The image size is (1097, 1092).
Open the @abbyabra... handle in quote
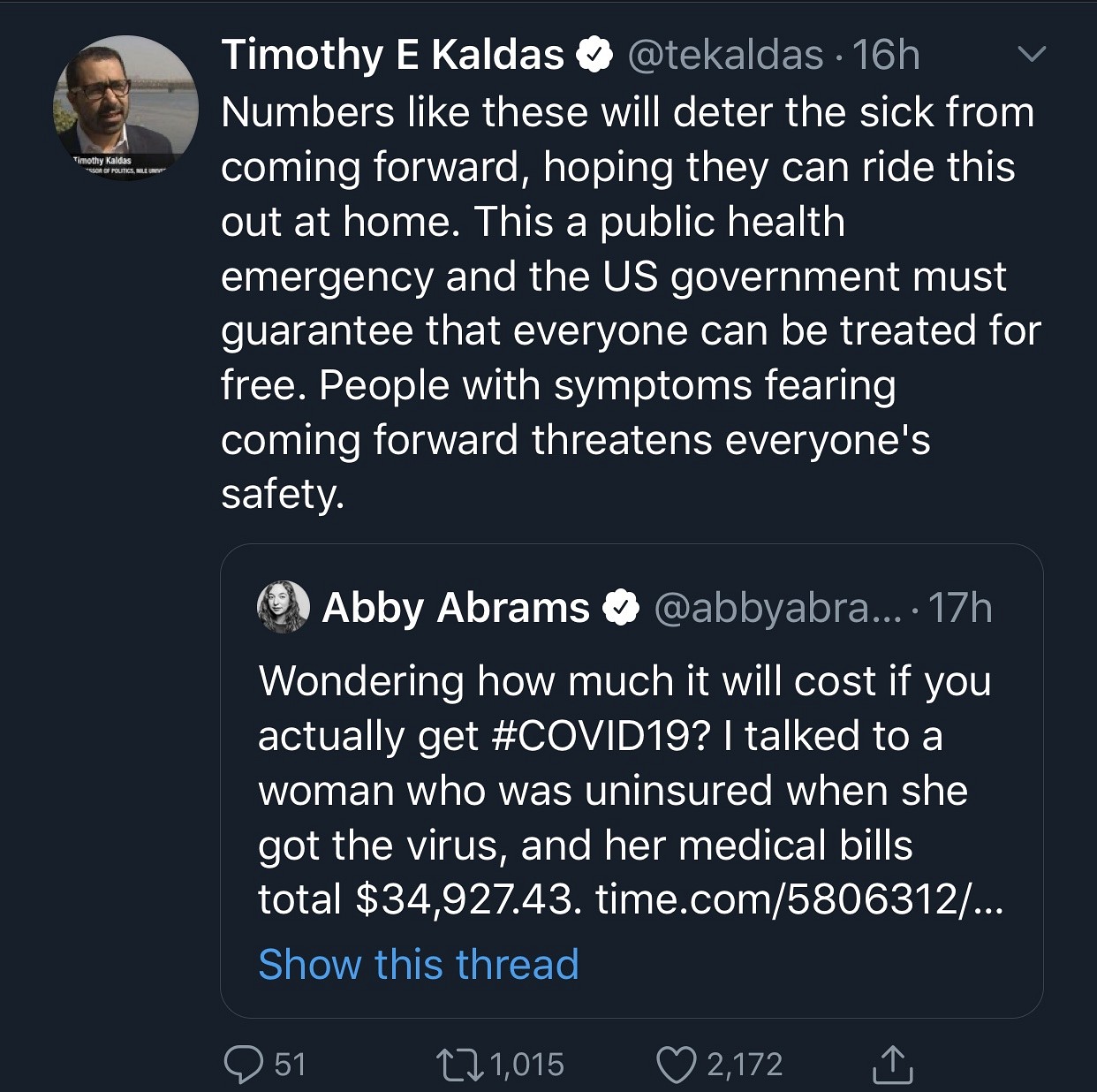(x=777, y=608)
